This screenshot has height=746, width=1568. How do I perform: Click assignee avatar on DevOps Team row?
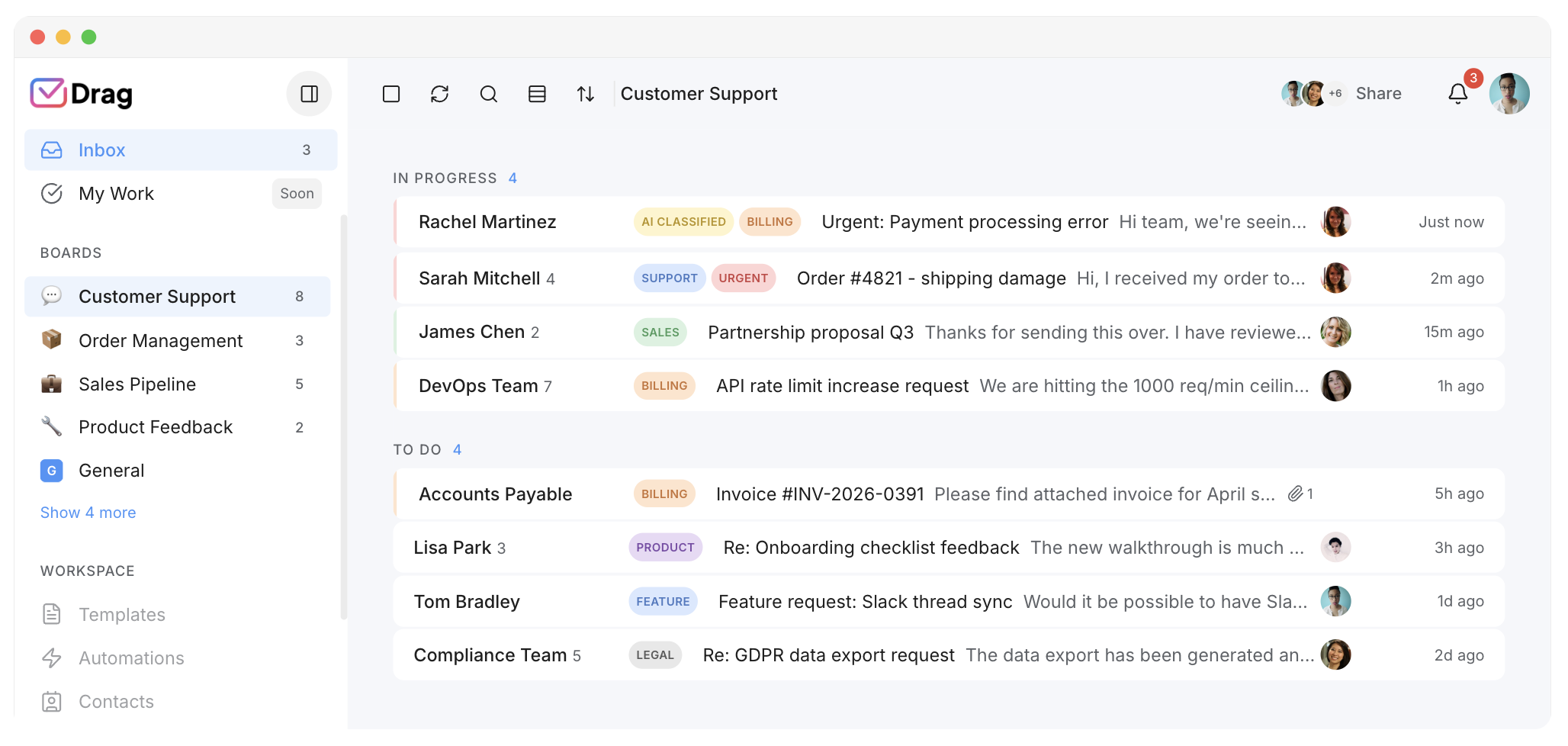[x=1336, y=386]
